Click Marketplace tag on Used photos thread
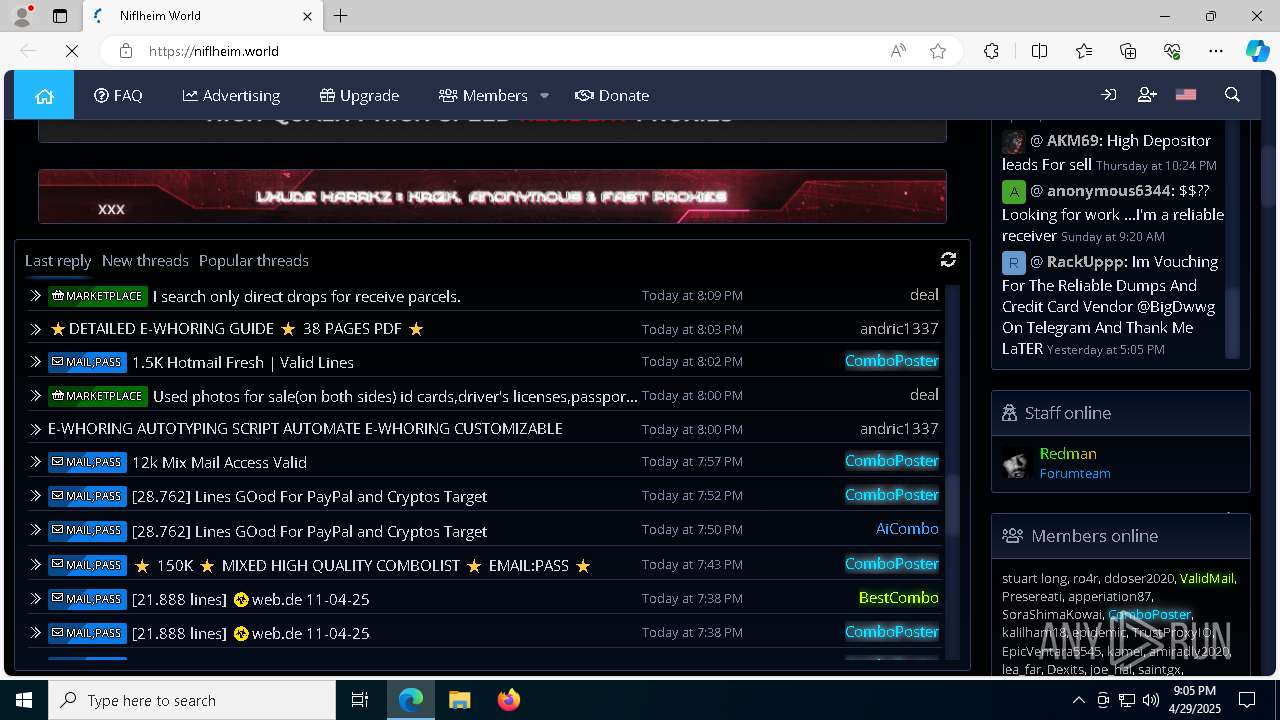Viewport: 1280px width, 720px height. pyautogui.click(x=98, y=396)
